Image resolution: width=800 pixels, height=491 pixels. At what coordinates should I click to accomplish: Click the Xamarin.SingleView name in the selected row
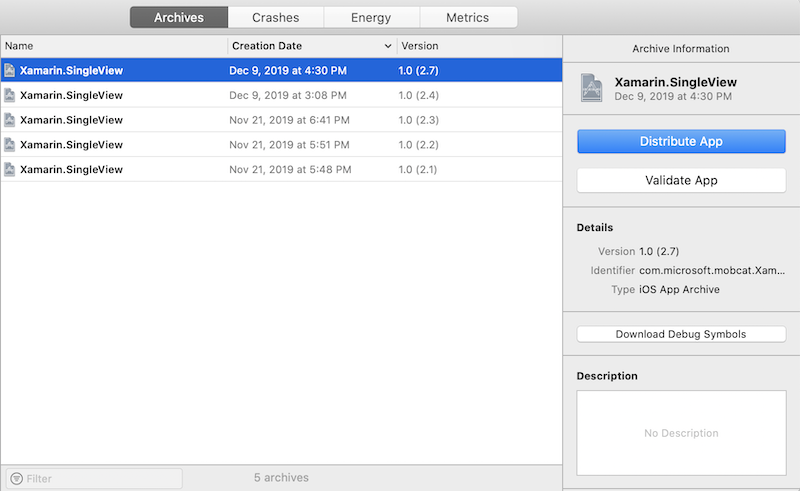tap(71, 70)
